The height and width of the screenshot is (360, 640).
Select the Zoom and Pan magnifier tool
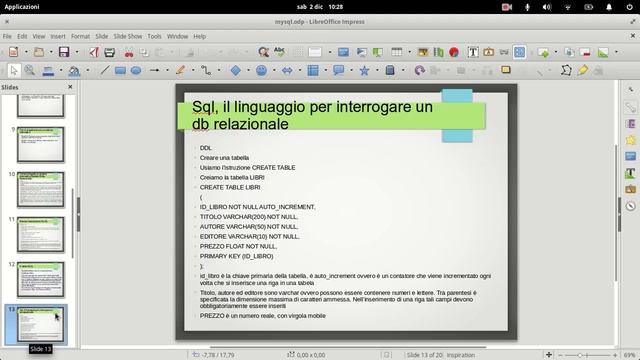coord(29,70)
